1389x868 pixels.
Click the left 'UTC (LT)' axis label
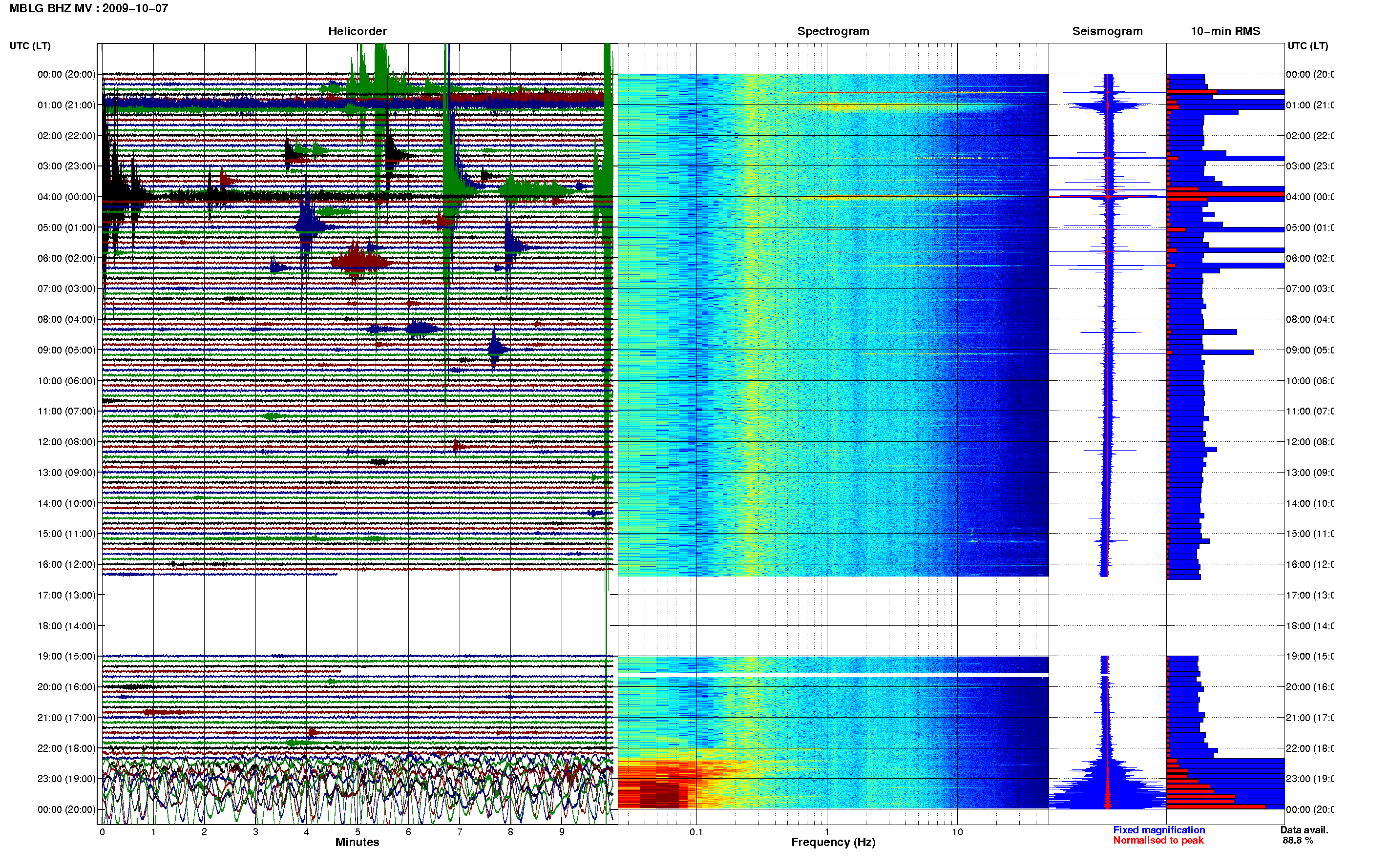30,46
